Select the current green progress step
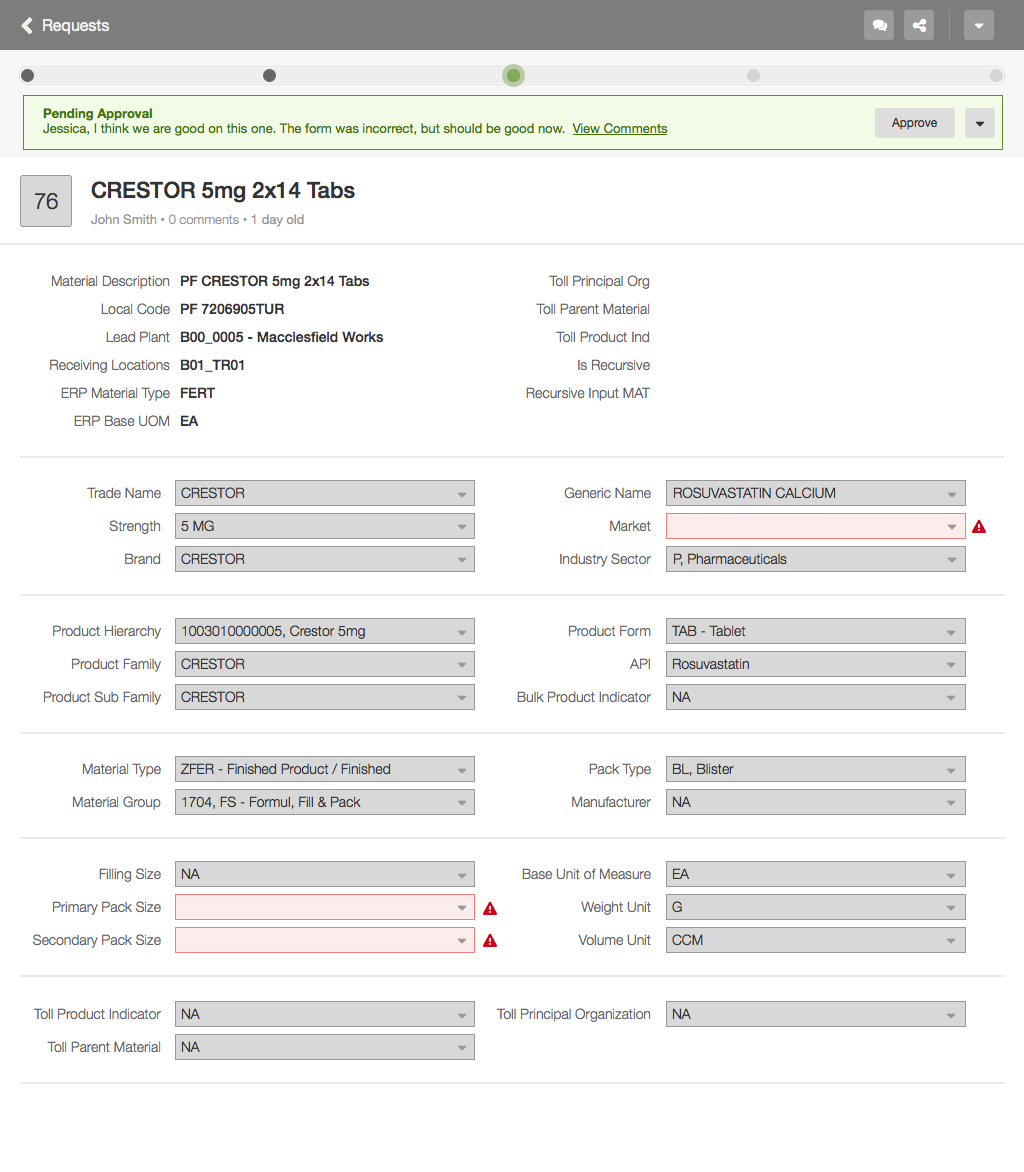The height and width of the screenshot is (1172, 1024). click(513, 76)
